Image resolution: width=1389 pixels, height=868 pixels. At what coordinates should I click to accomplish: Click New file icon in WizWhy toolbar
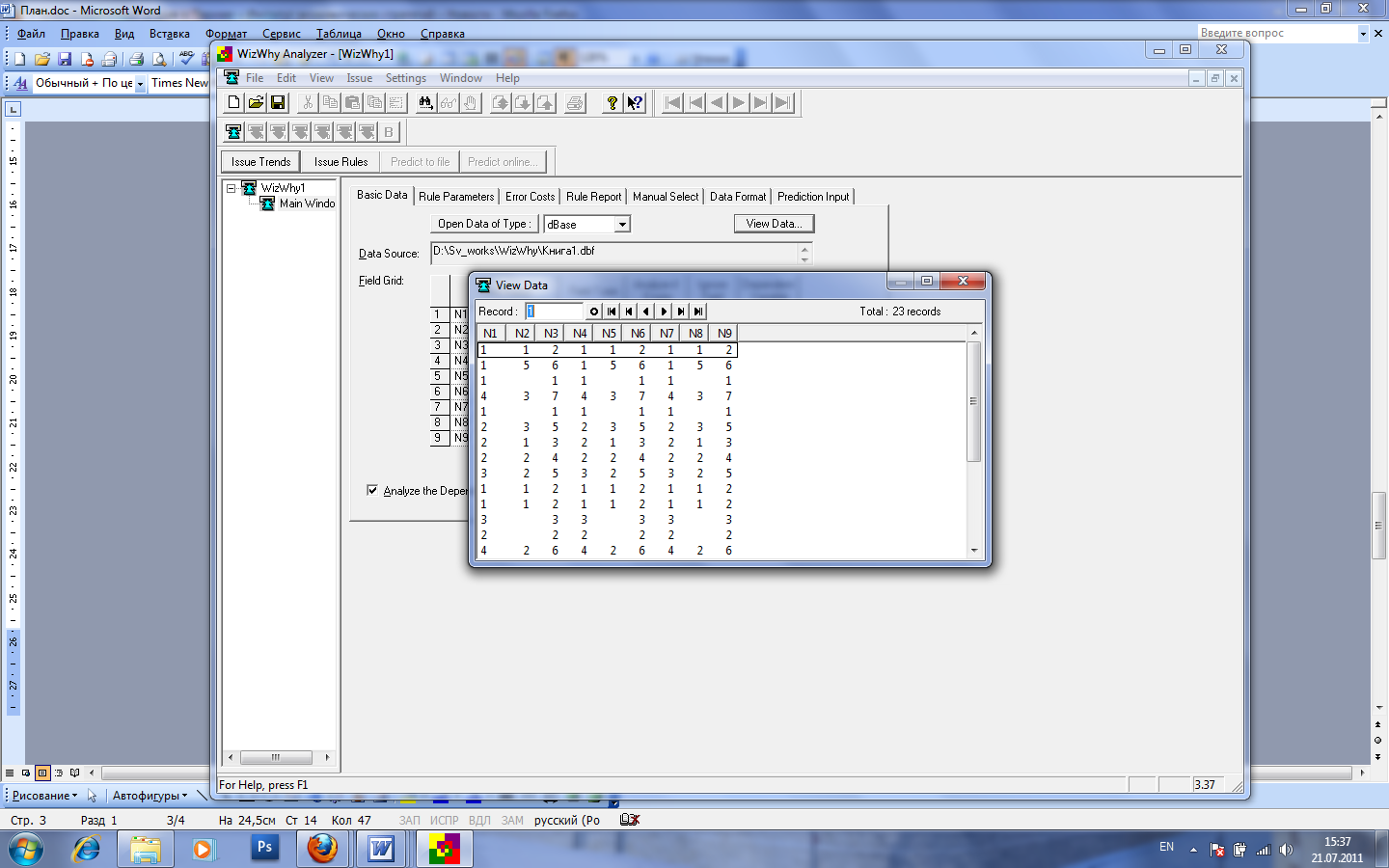(233, 102)
